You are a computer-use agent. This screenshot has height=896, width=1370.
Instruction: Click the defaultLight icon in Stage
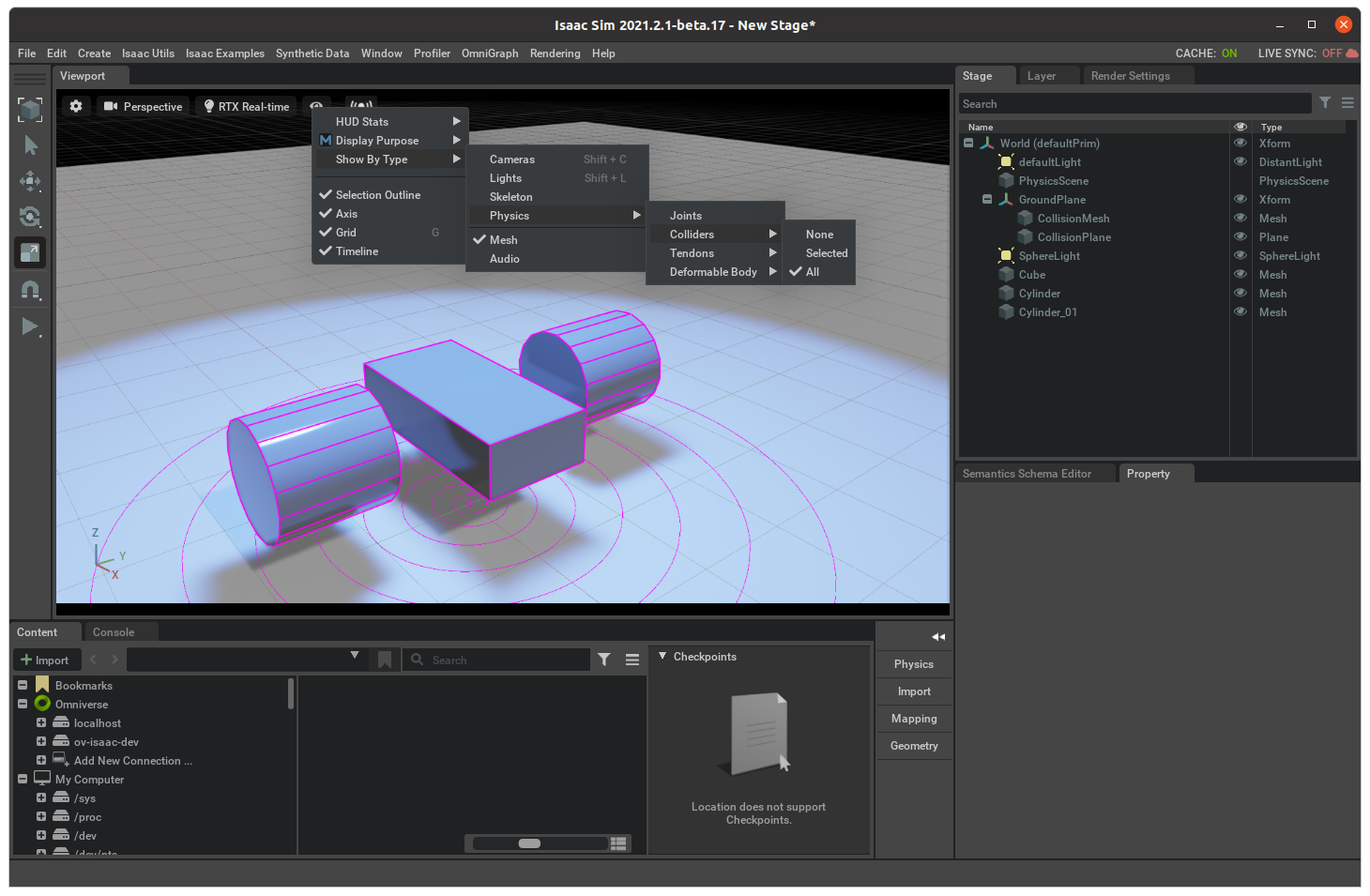point(1006,161)
